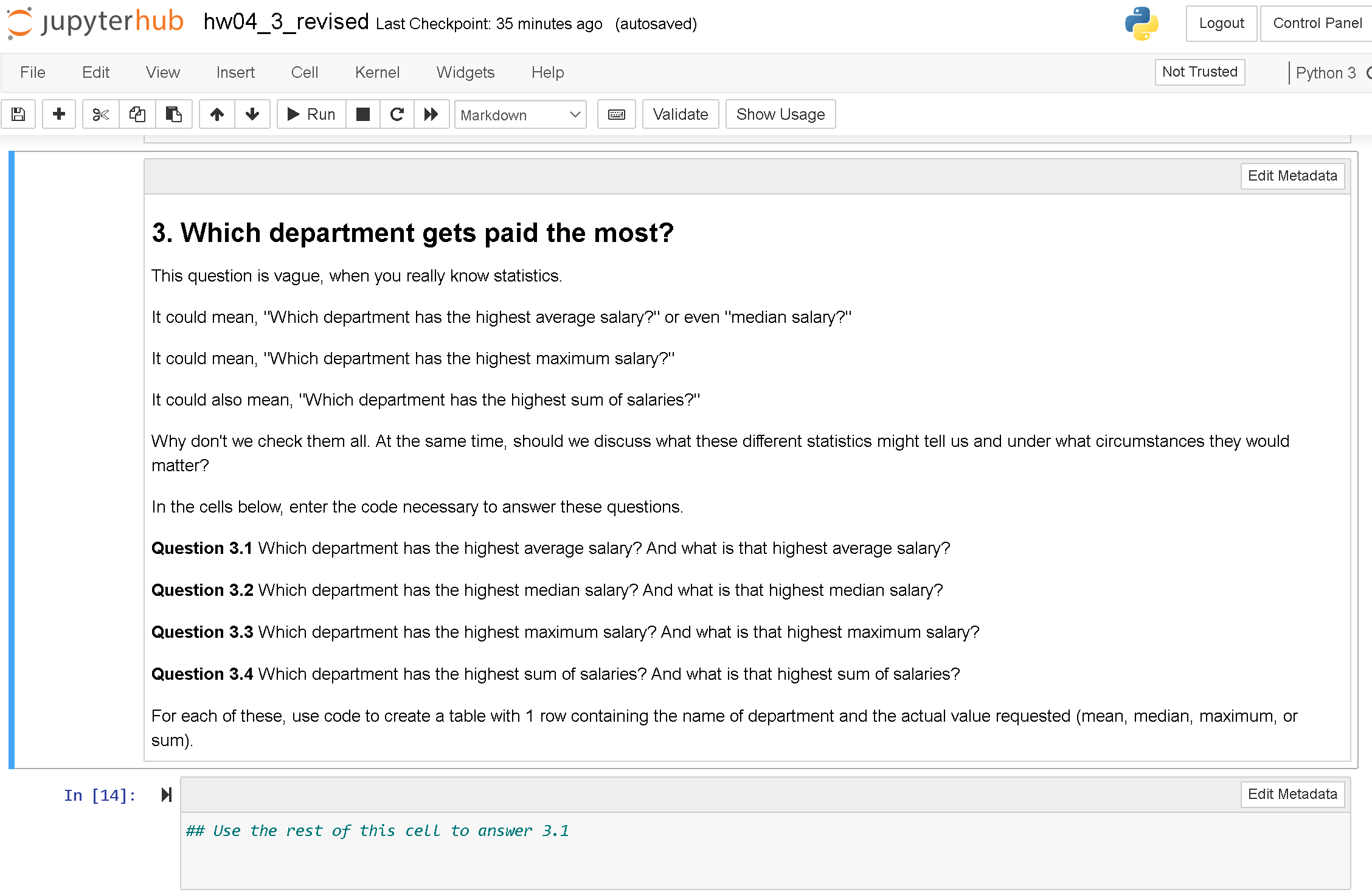Click the Logout button
This screenshot has height=895, width=1372.
click(x=1221, y=23)
